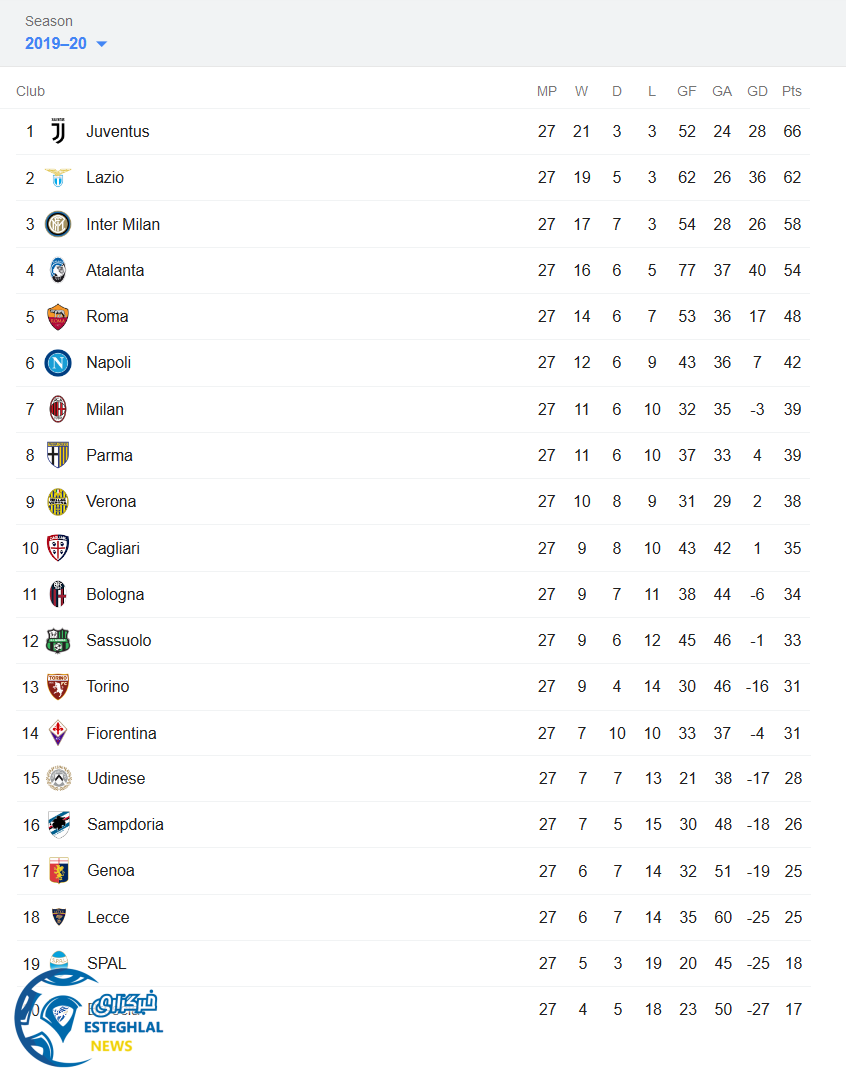
Task: Click the dropdown arrow beside 2019–20
Action: pos(102,44)
